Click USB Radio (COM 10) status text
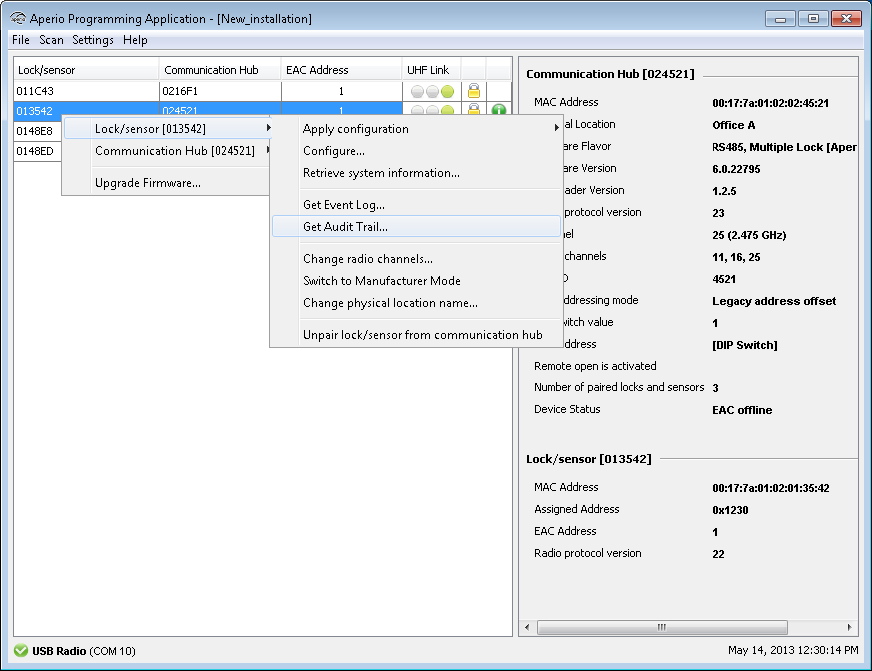Image resolution: width=872 pixels, height=671 pixels. click(83, 650)
